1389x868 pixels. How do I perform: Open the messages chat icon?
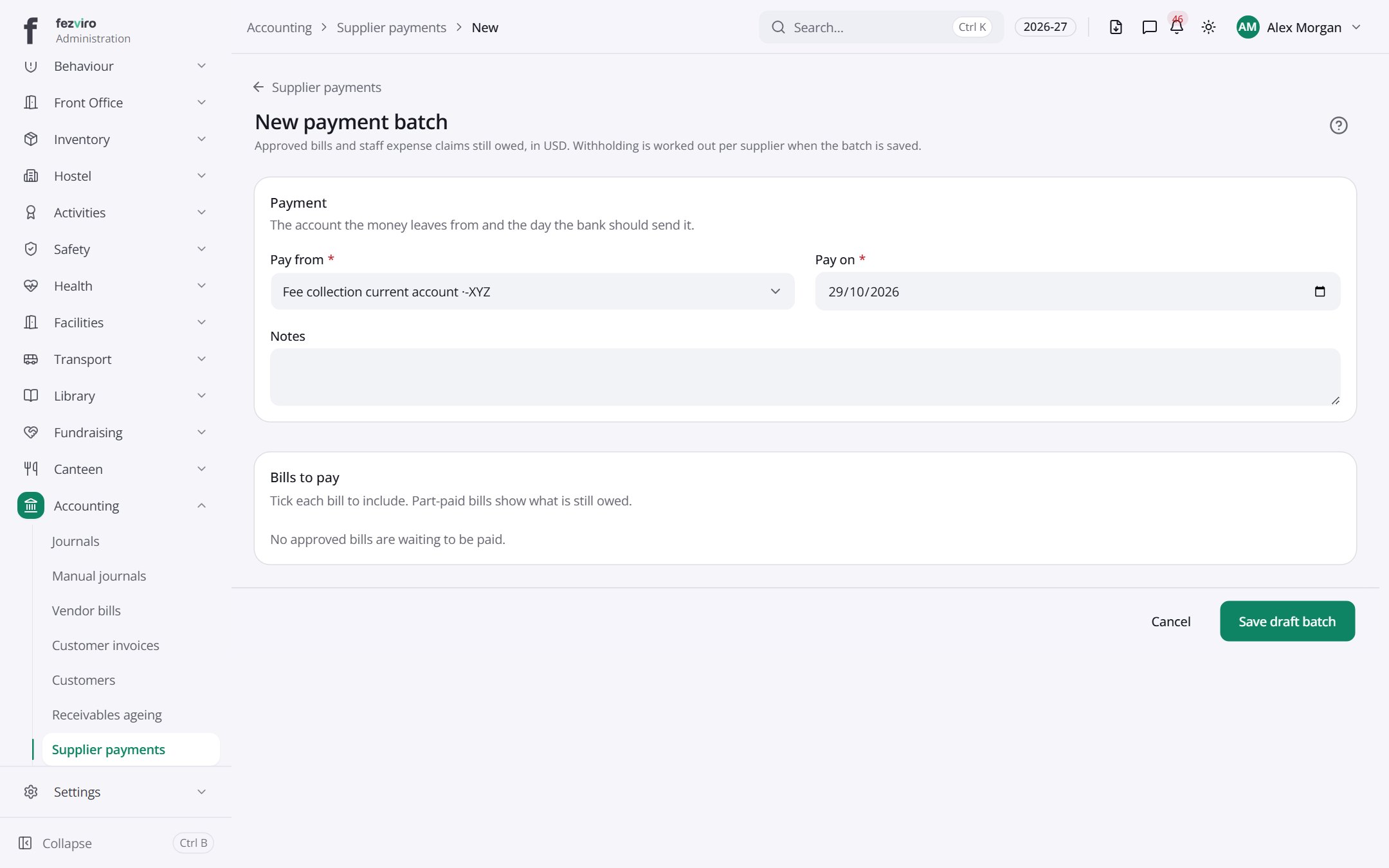click(x=1149, y=27)
